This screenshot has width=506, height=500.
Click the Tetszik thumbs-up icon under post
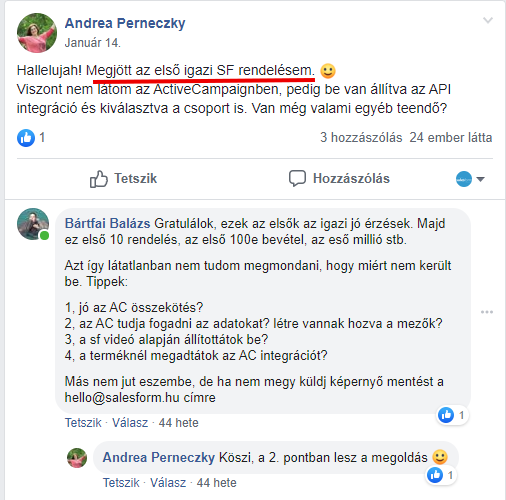[x=99, y=179]
